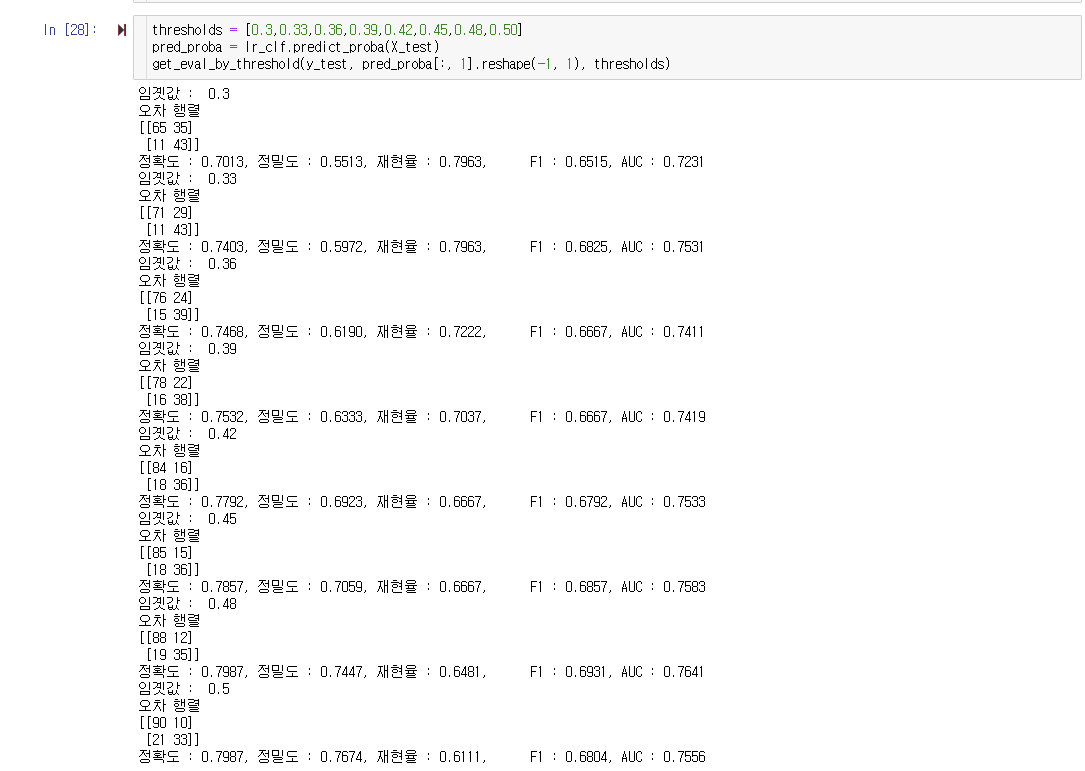Click the AUC value 0.7556
1085x771 pixels.
[x=684, y=757]
